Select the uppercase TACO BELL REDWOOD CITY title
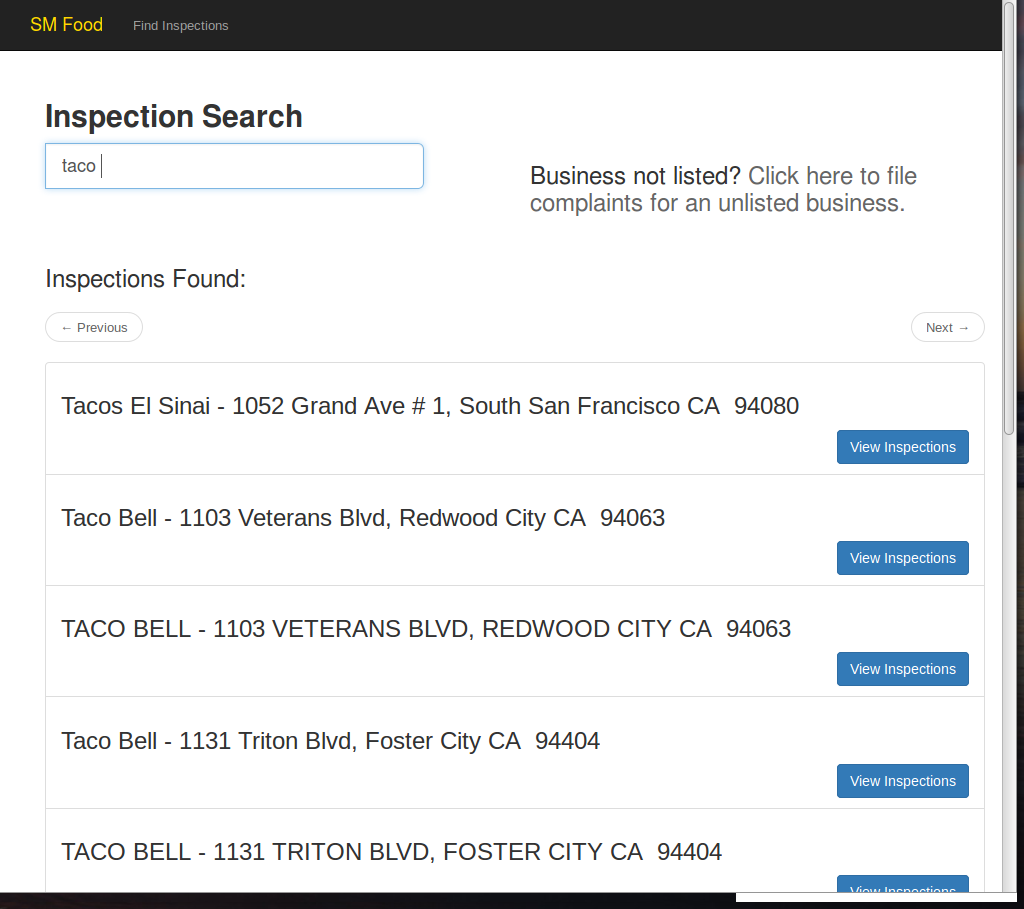 click(426, 629)
